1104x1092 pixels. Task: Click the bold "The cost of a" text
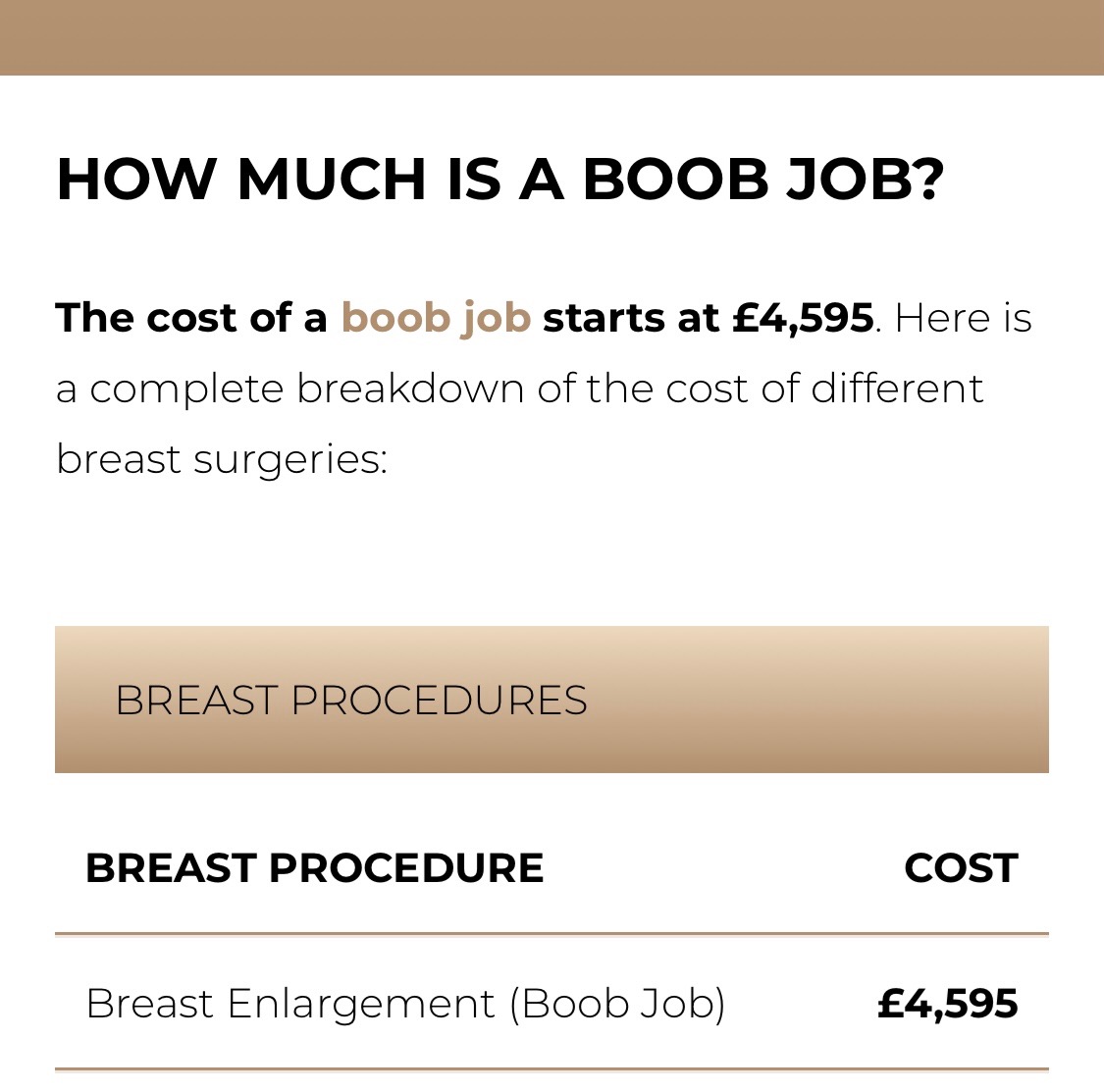pos(191,318)
